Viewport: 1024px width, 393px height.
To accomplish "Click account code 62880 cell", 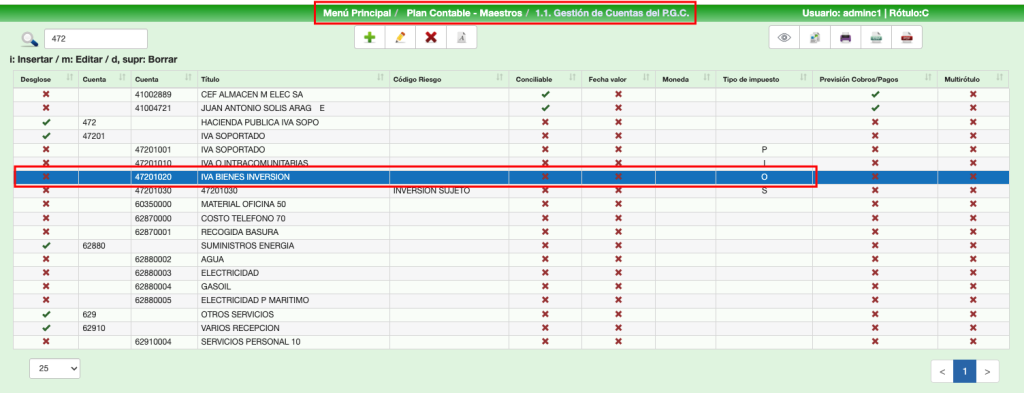I will (x=104, y=245).
